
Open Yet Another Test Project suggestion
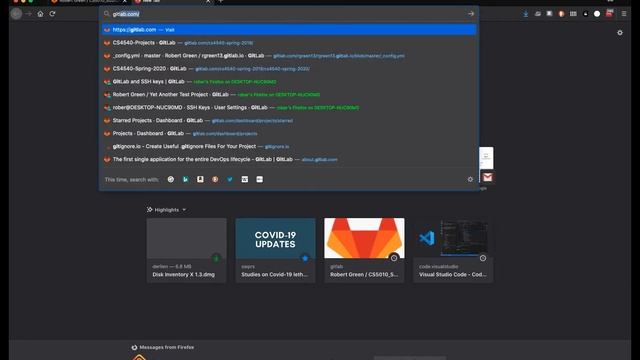pos(289,95)
